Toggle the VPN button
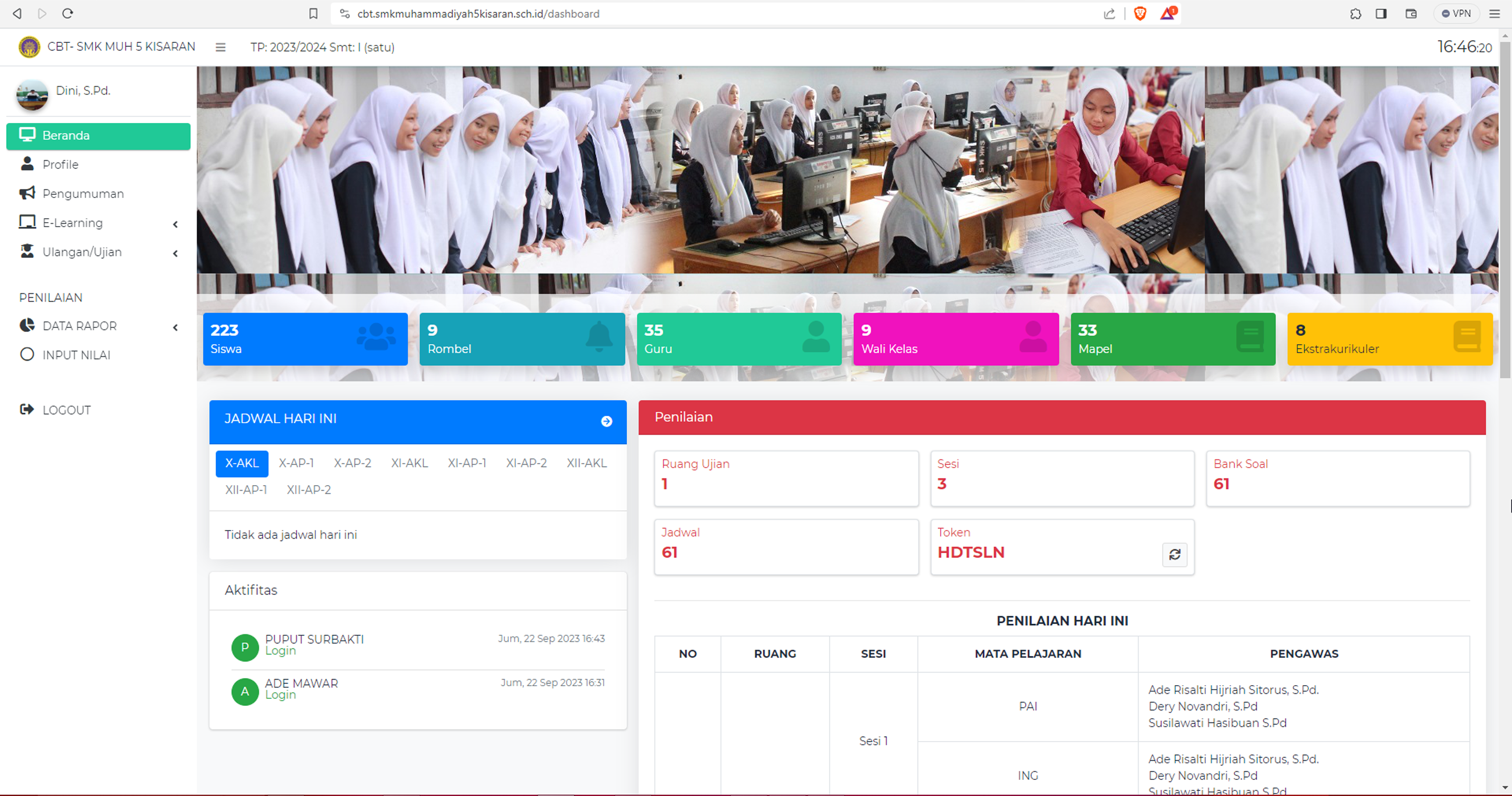The width and height of the screenshot is (1512, 796). (1456, 14)
